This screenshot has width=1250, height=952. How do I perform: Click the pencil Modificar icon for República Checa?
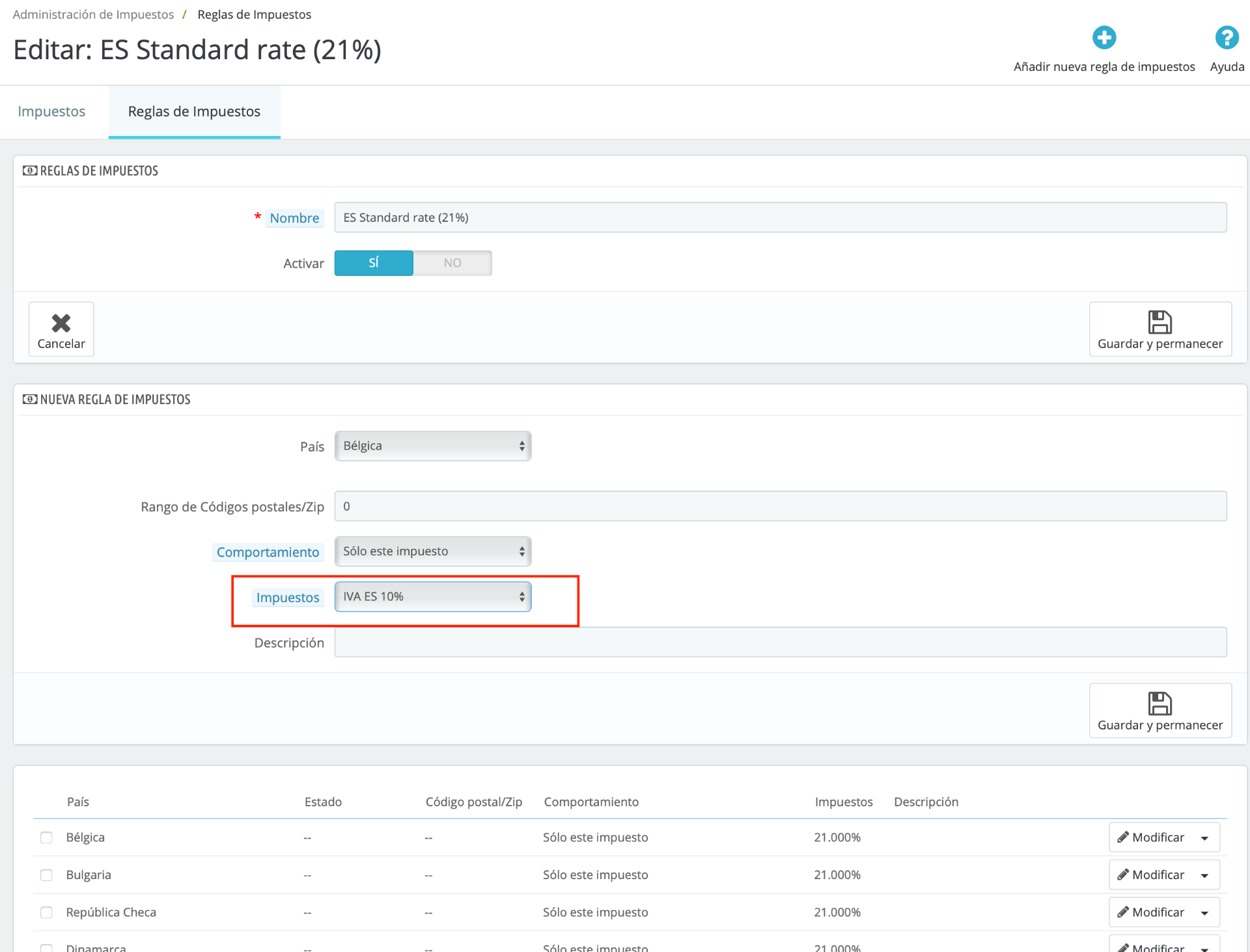coord(1123,912)
